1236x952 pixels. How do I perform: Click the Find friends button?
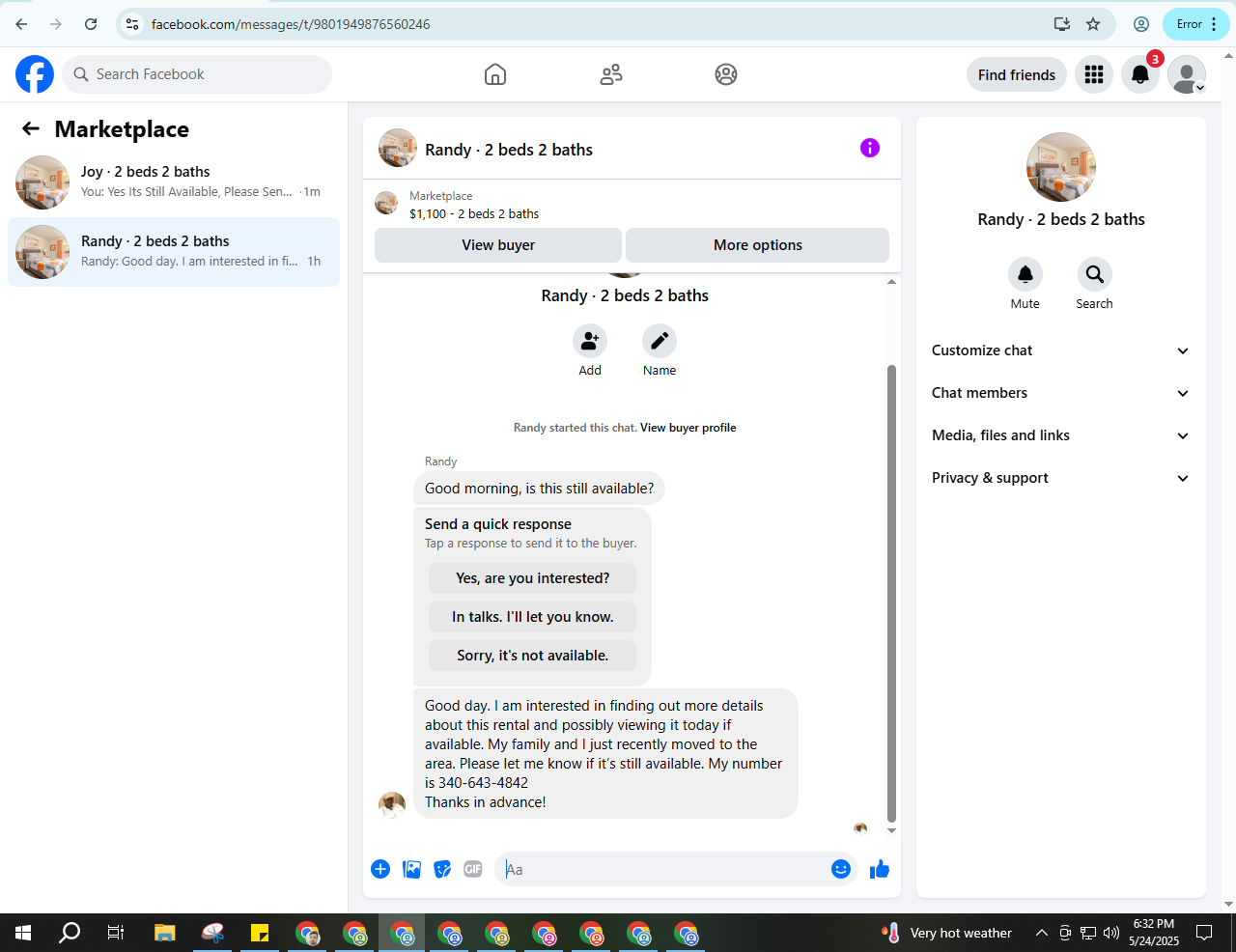tap(1017, 74)
